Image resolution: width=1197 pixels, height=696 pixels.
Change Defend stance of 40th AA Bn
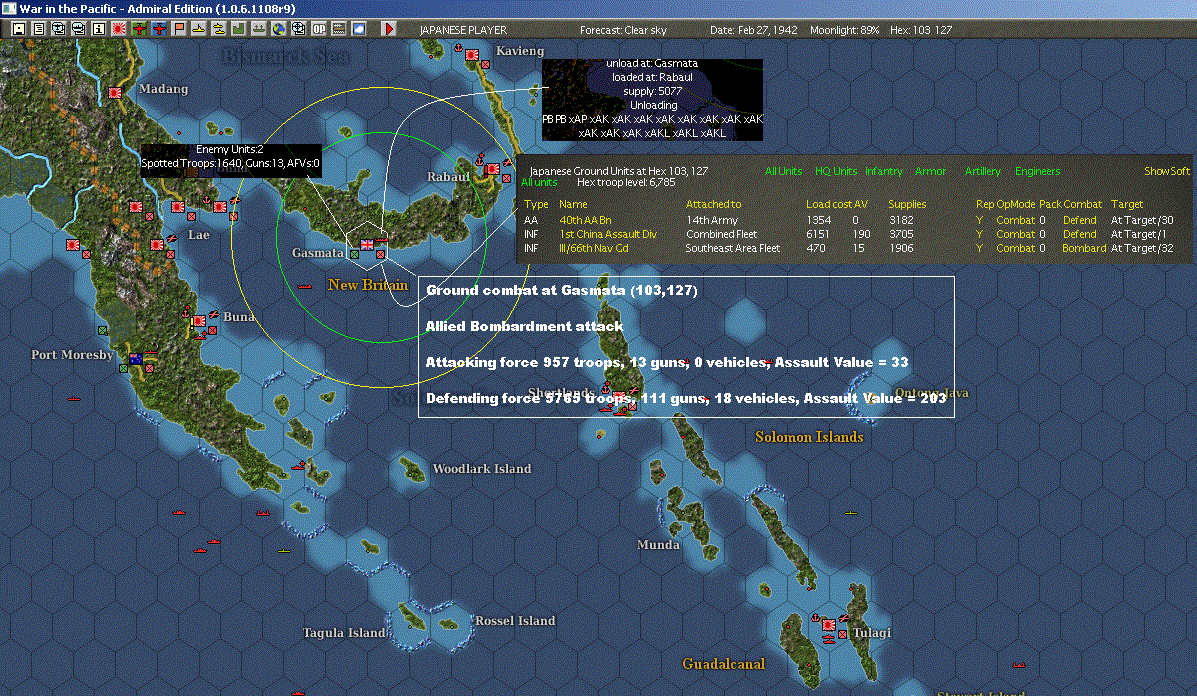point(1079,220)
